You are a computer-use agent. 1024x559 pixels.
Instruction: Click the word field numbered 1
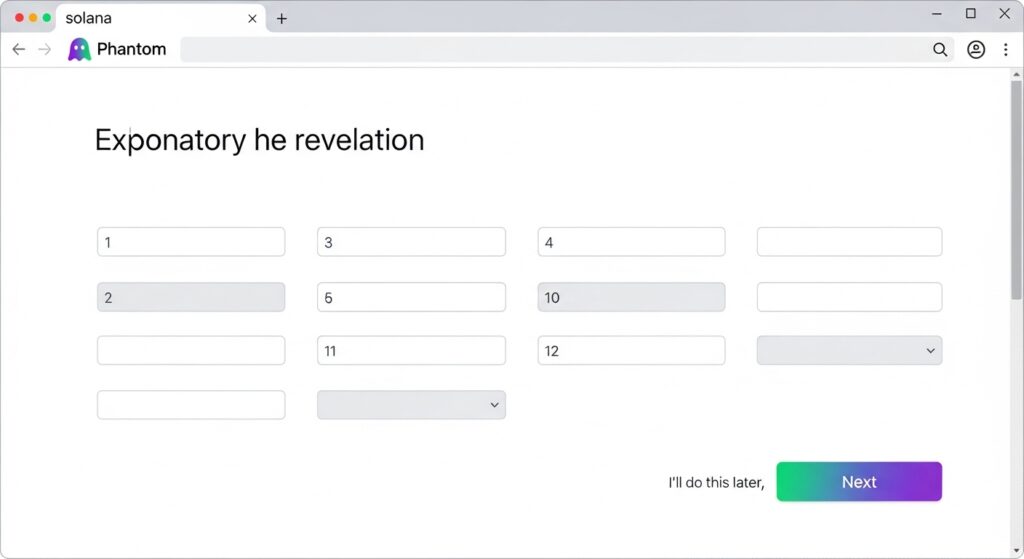(191, 242)
